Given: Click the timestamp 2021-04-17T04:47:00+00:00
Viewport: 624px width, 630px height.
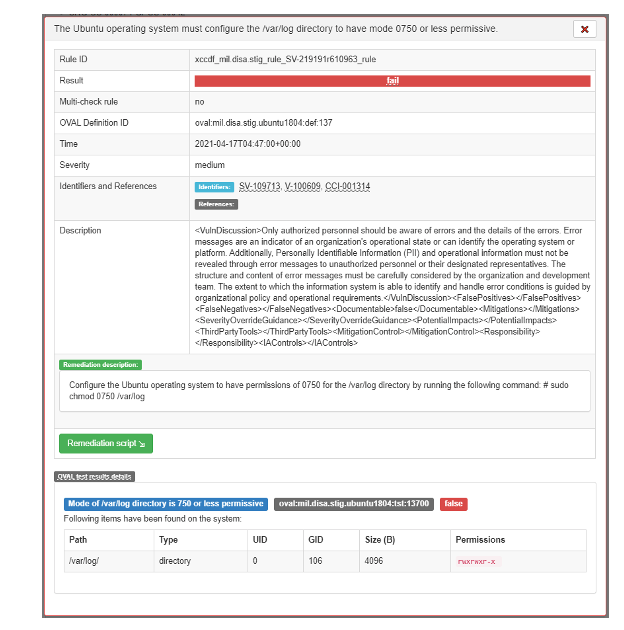Looking at the screenshot, I should [248, 144].
